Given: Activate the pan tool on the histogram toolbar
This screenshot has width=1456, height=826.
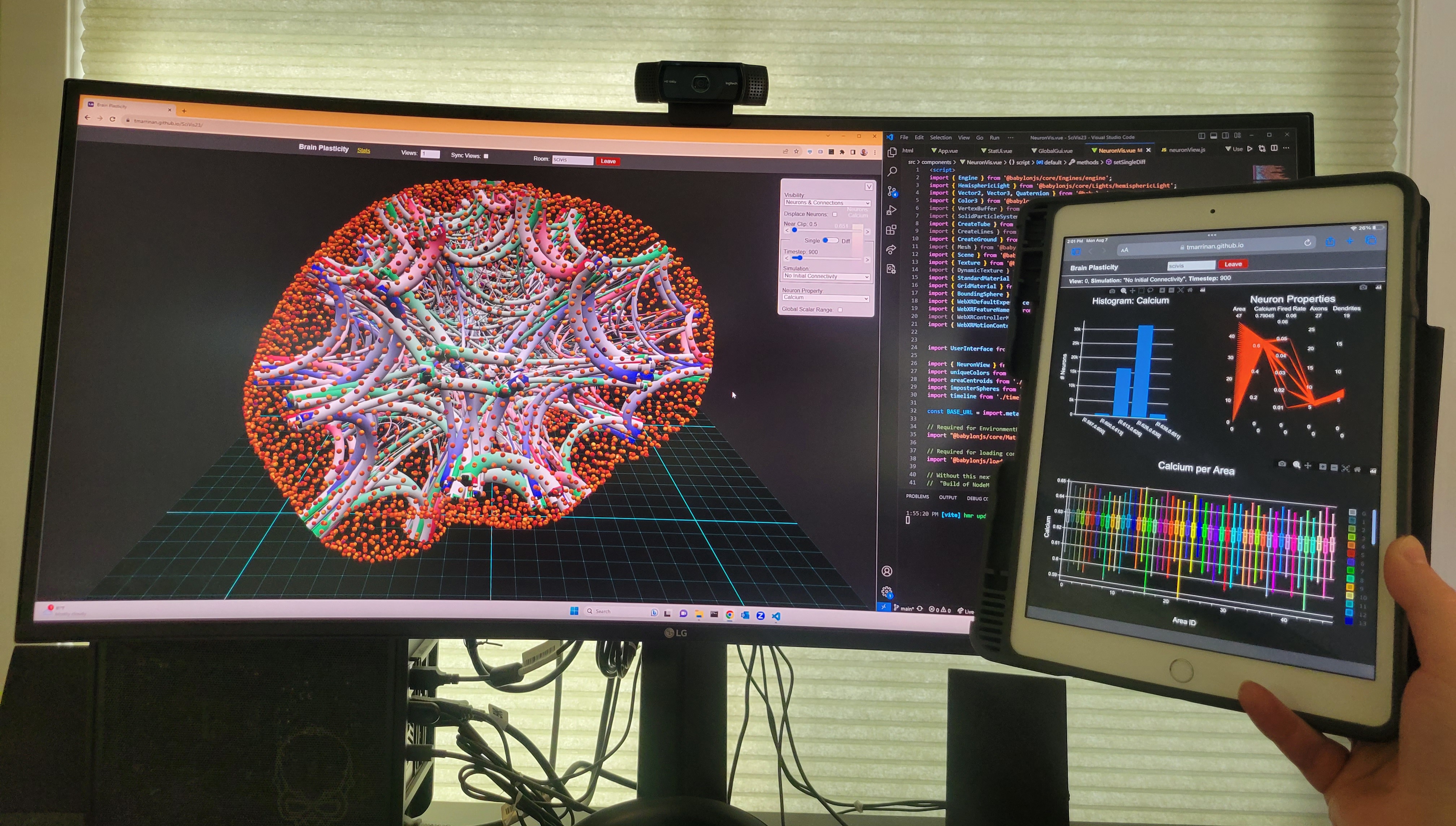Looking at the screenshot, I should 1133,291.
